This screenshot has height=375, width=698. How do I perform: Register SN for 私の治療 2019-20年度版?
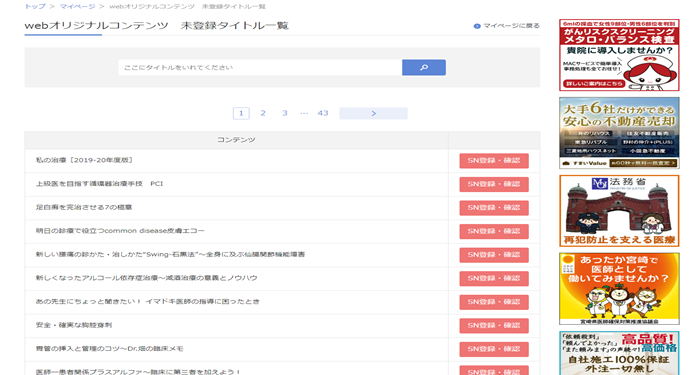click(494, 161)
